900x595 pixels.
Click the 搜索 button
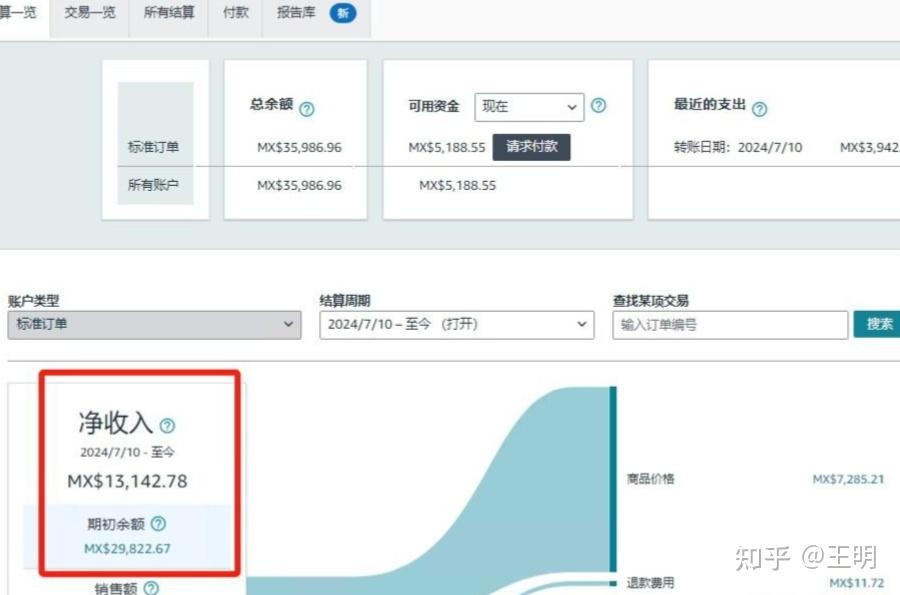pyautogui.click(x=877, y=325)
